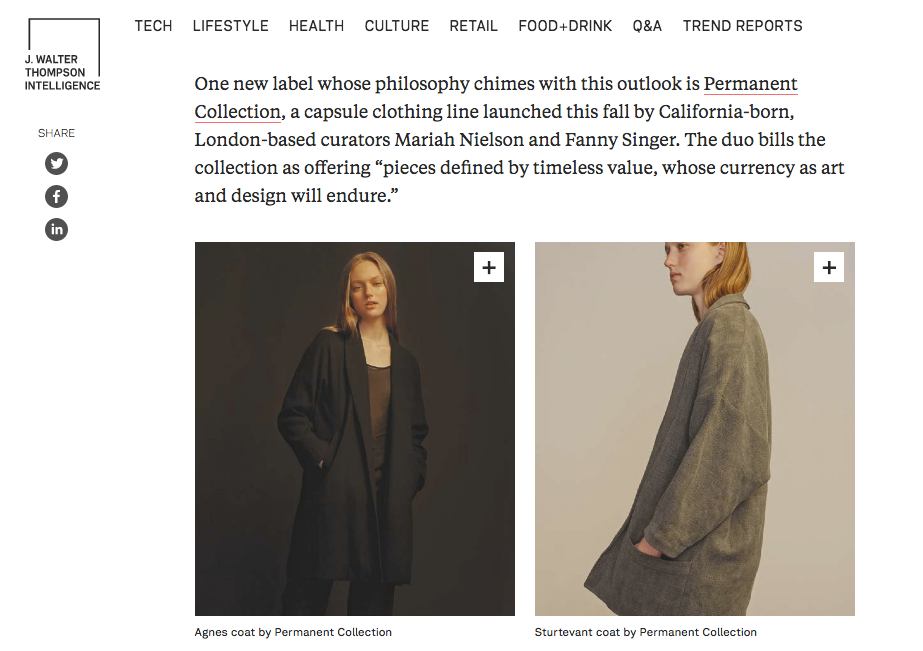Click the Sturtevant coat photo
The image size is (923, 651).
(694, 440)
